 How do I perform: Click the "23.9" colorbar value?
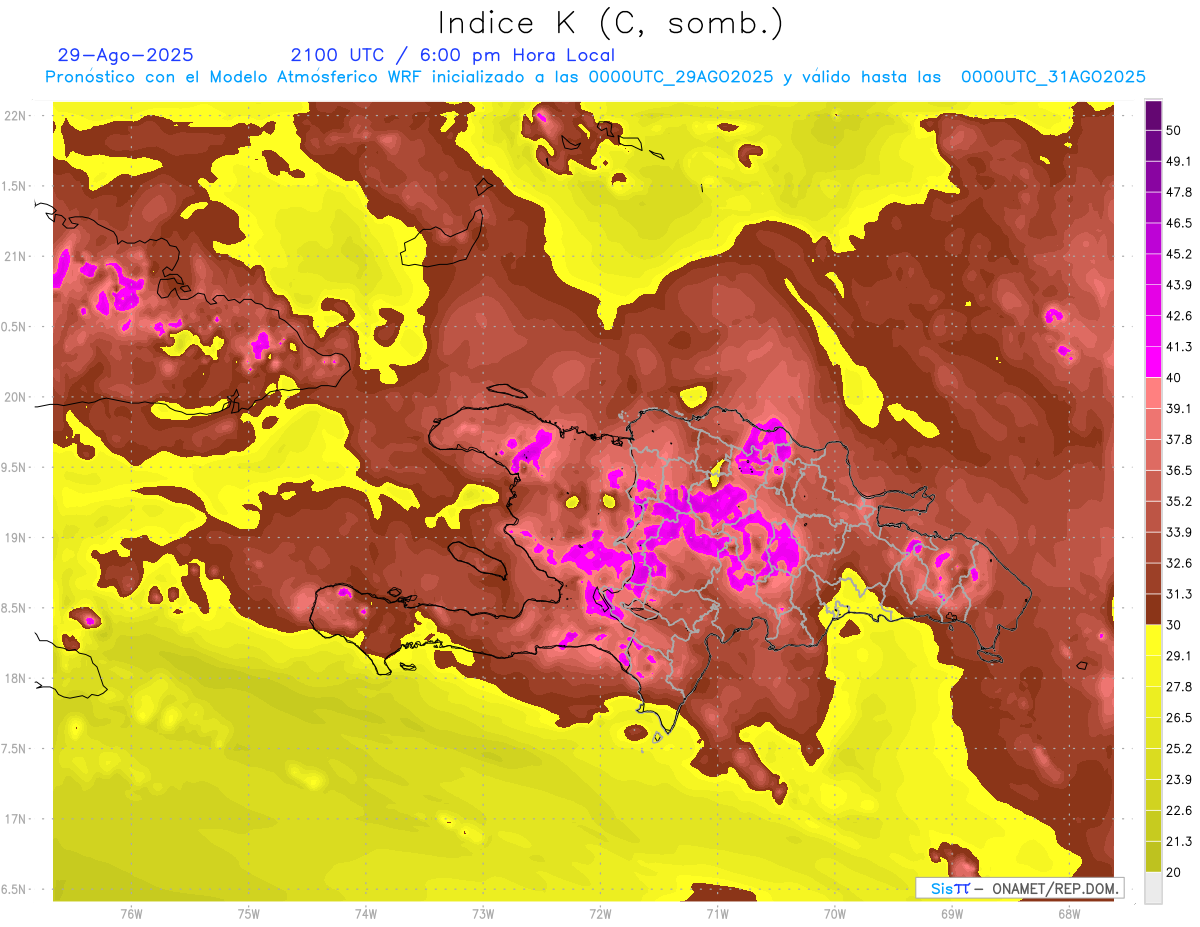tap(1178, 780)
